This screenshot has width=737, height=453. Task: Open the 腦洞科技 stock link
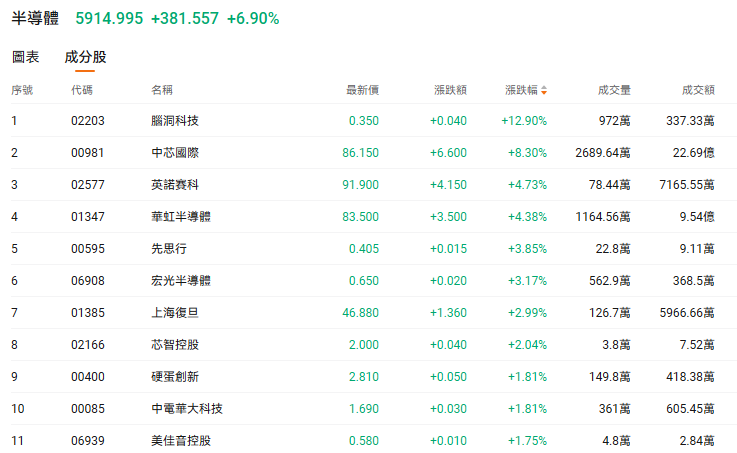[x=175, y=121]
